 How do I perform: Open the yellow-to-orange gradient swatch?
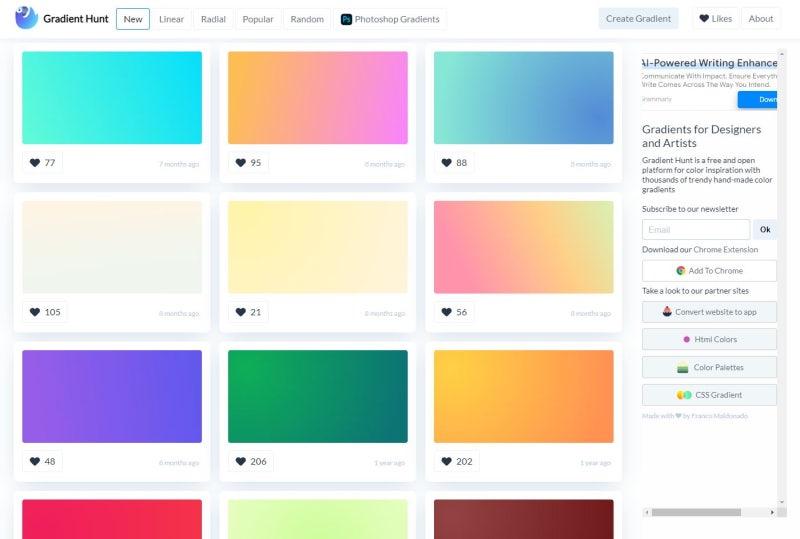(523, 396)
